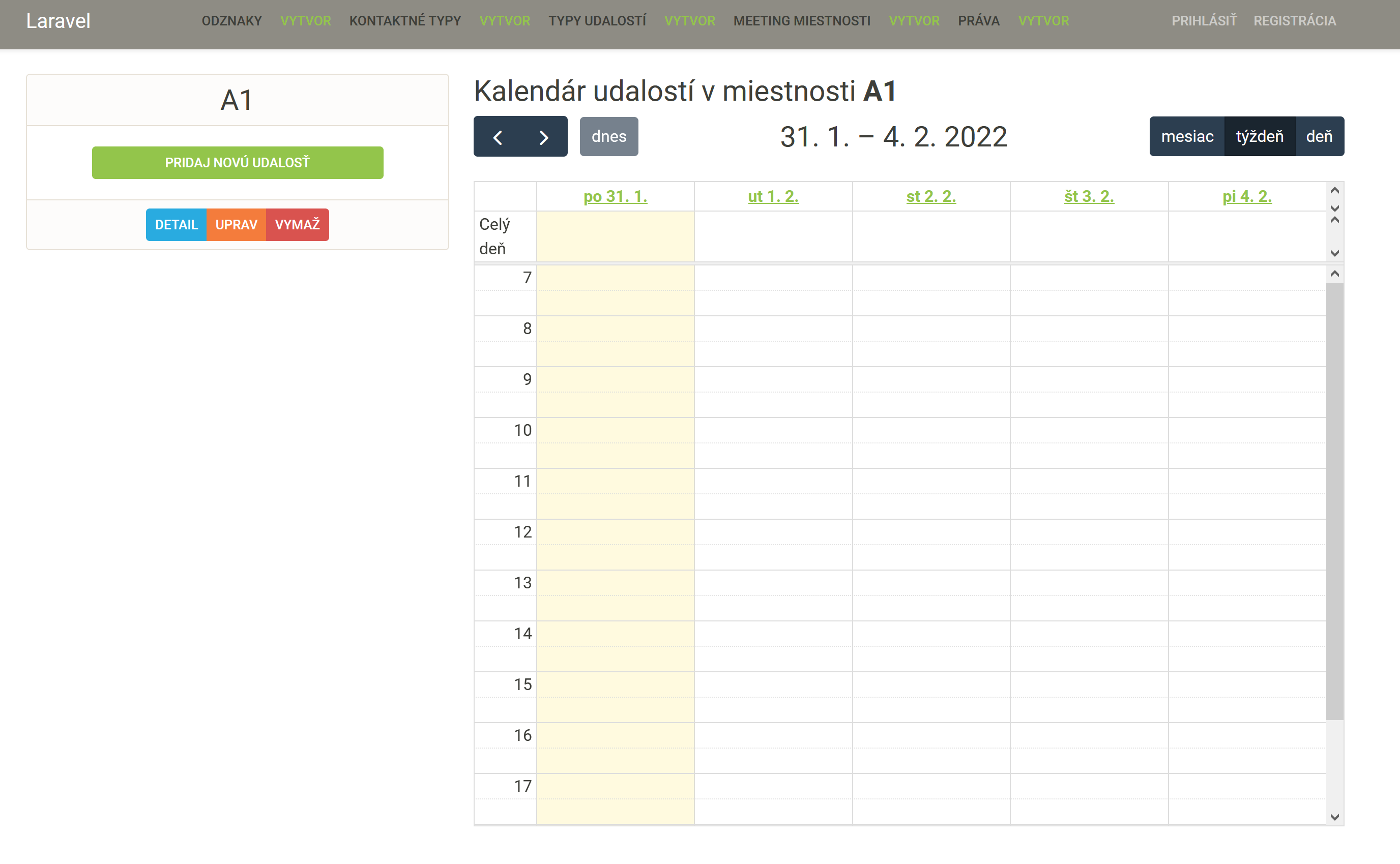Image resolution: width=1400 pixels, height=864 pixels.
Task: Delete room with VYMAŽ button
Action: [297, 225]
